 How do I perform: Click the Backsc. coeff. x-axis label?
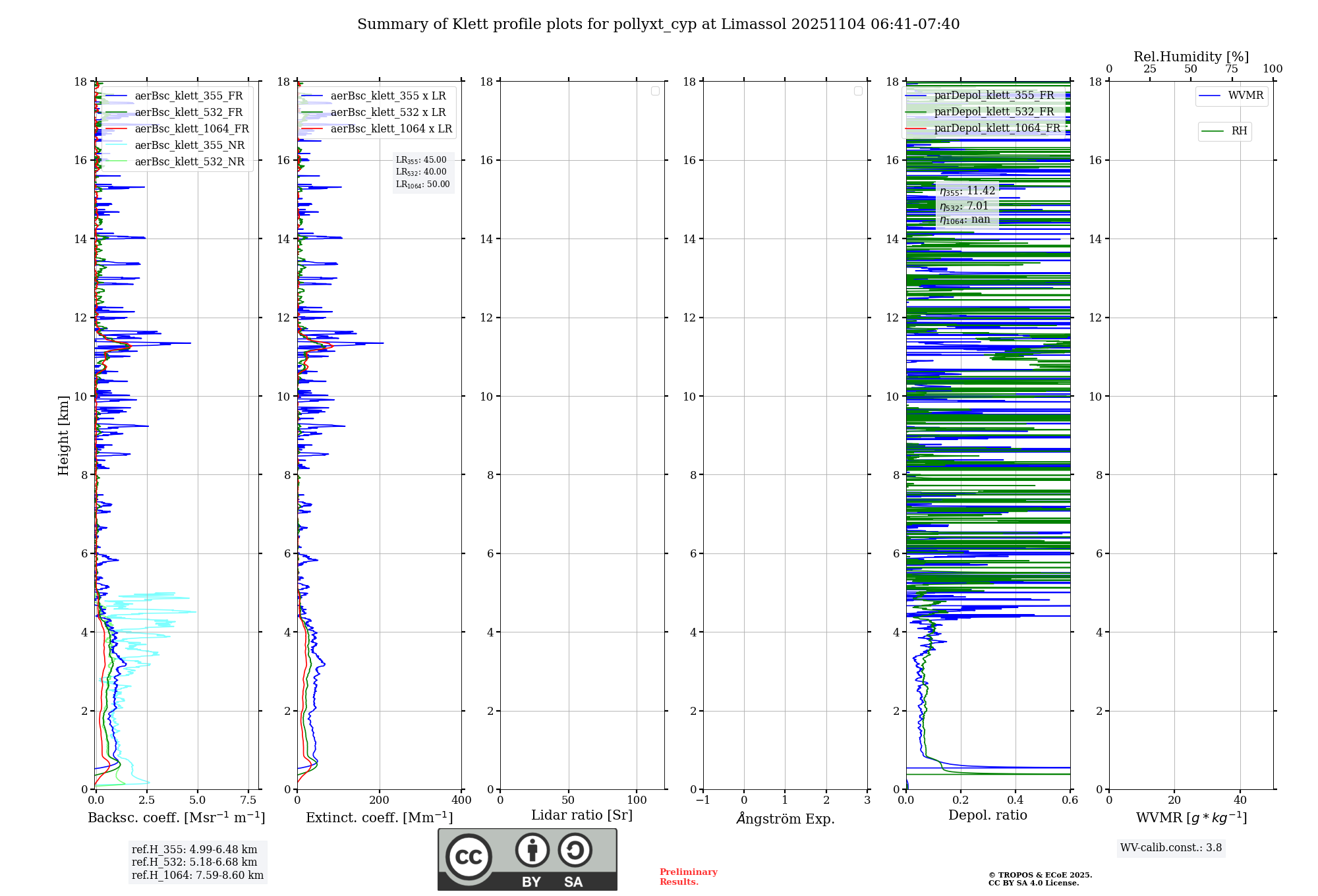[x=176, y=818]
